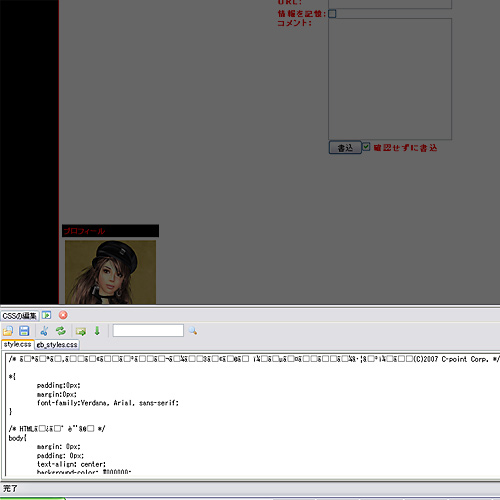Uncheck the 確認せずに書込 checkbox

(x=366, y=147)
